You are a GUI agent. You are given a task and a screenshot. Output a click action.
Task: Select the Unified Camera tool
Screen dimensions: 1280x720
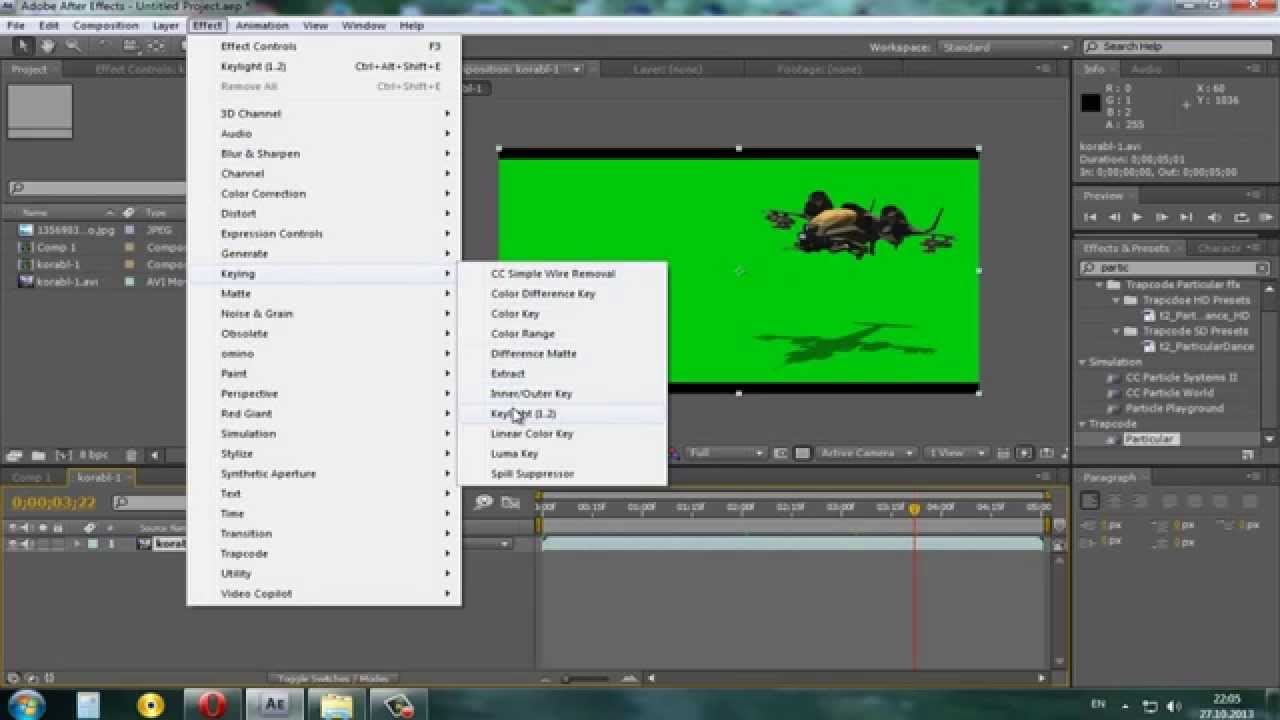pyautogui.click(x=130, y=46)
